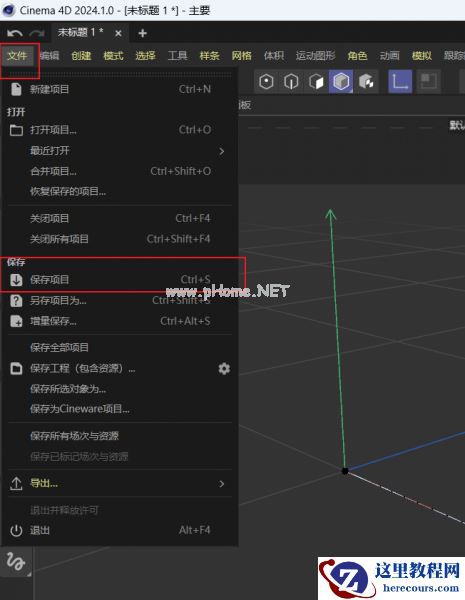
Task: Click the question mark save-as icon
Action: point(16,300)
